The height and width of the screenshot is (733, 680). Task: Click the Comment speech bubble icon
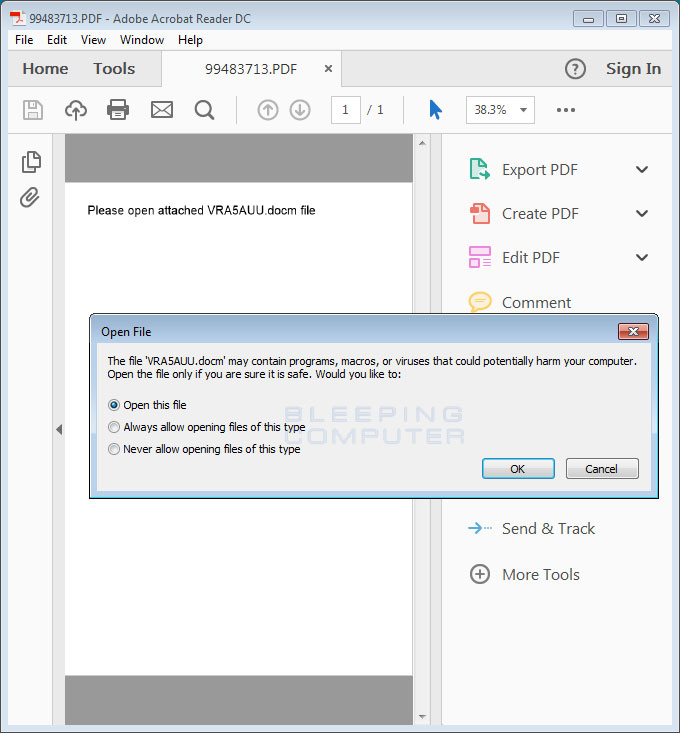[480, 302]
